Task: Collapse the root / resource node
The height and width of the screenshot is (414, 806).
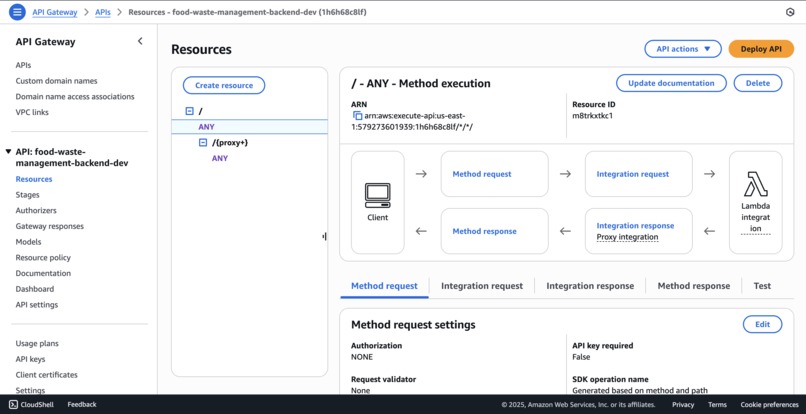Action: click(189, 111)
